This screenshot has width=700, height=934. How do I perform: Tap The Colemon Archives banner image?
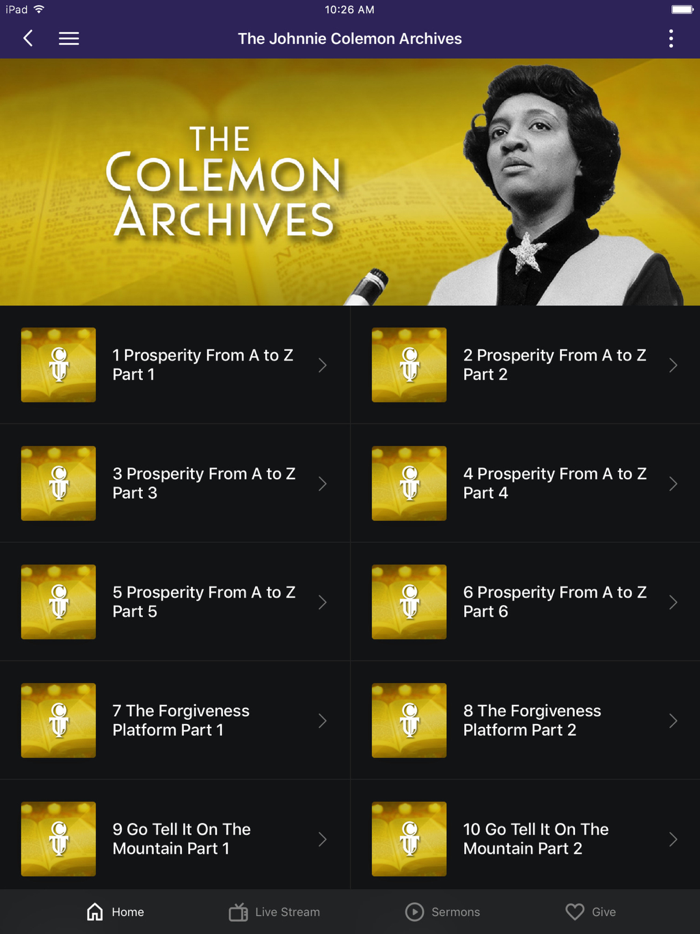350,182
